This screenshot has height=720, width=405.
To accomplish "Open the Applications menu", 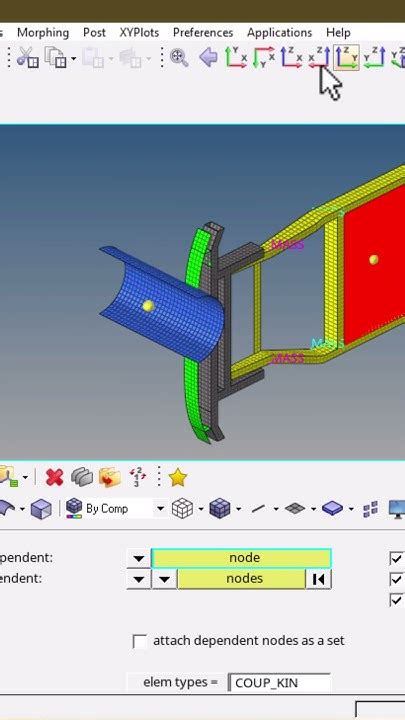I will [279, 33].
